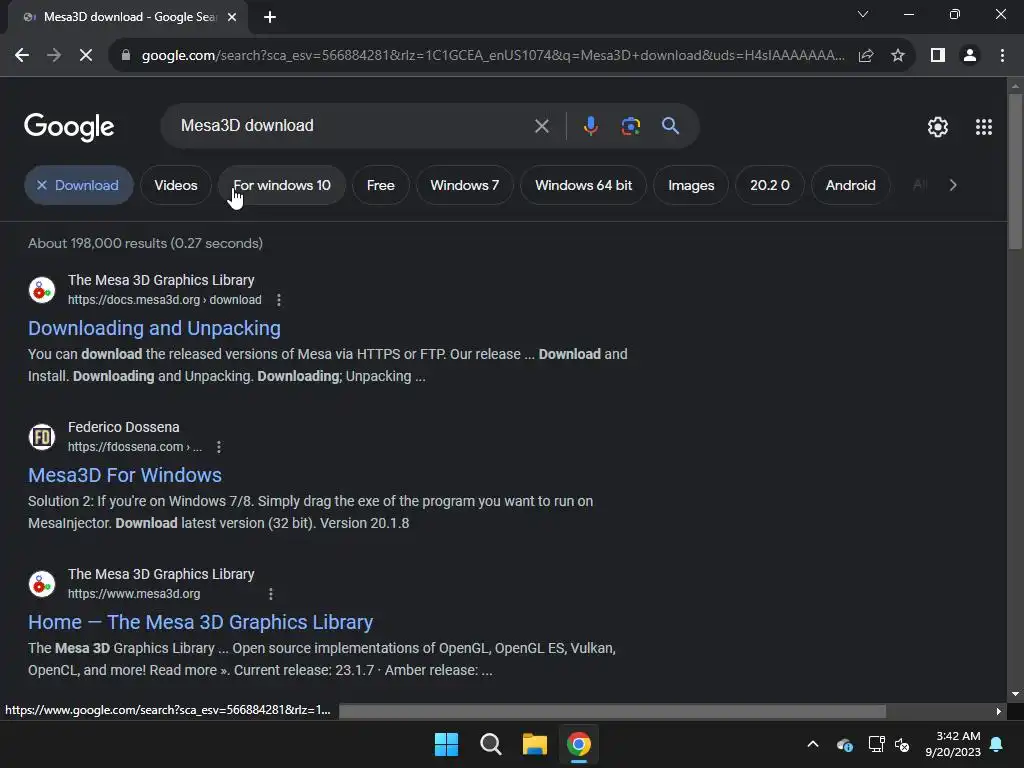
Task: Select the Android filter chip
Action: pyautogui.click(x=850, y=185)
